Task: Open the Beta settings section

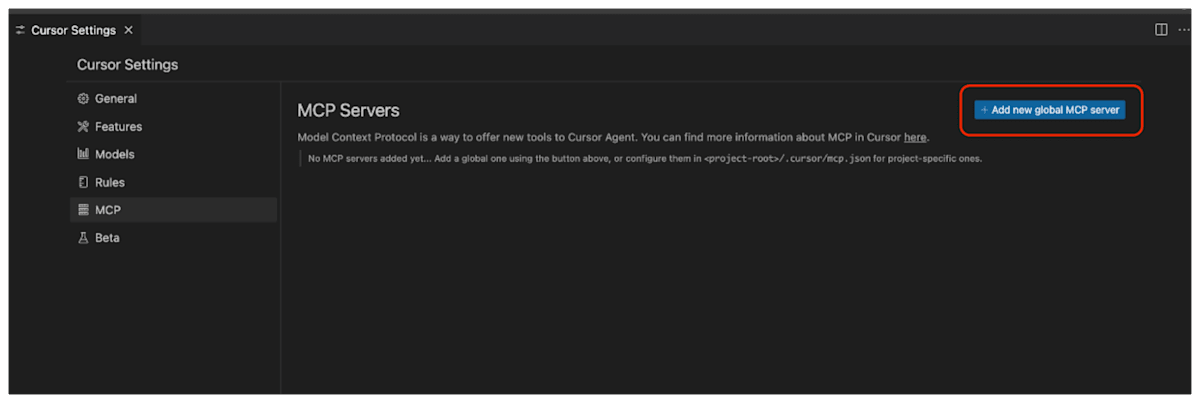Action: click(x=174, y=238)
